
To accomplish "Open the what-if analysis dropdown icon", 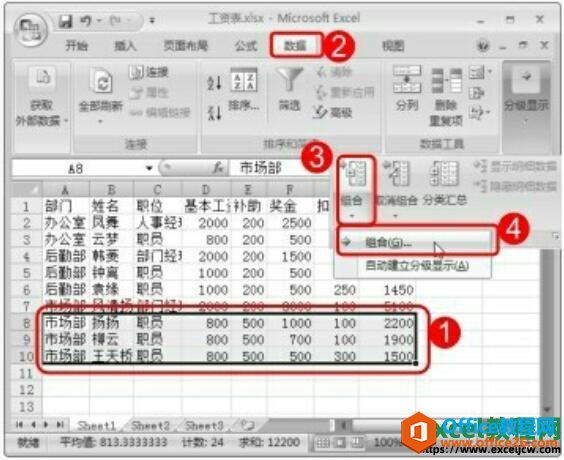I will pos(480,113).
